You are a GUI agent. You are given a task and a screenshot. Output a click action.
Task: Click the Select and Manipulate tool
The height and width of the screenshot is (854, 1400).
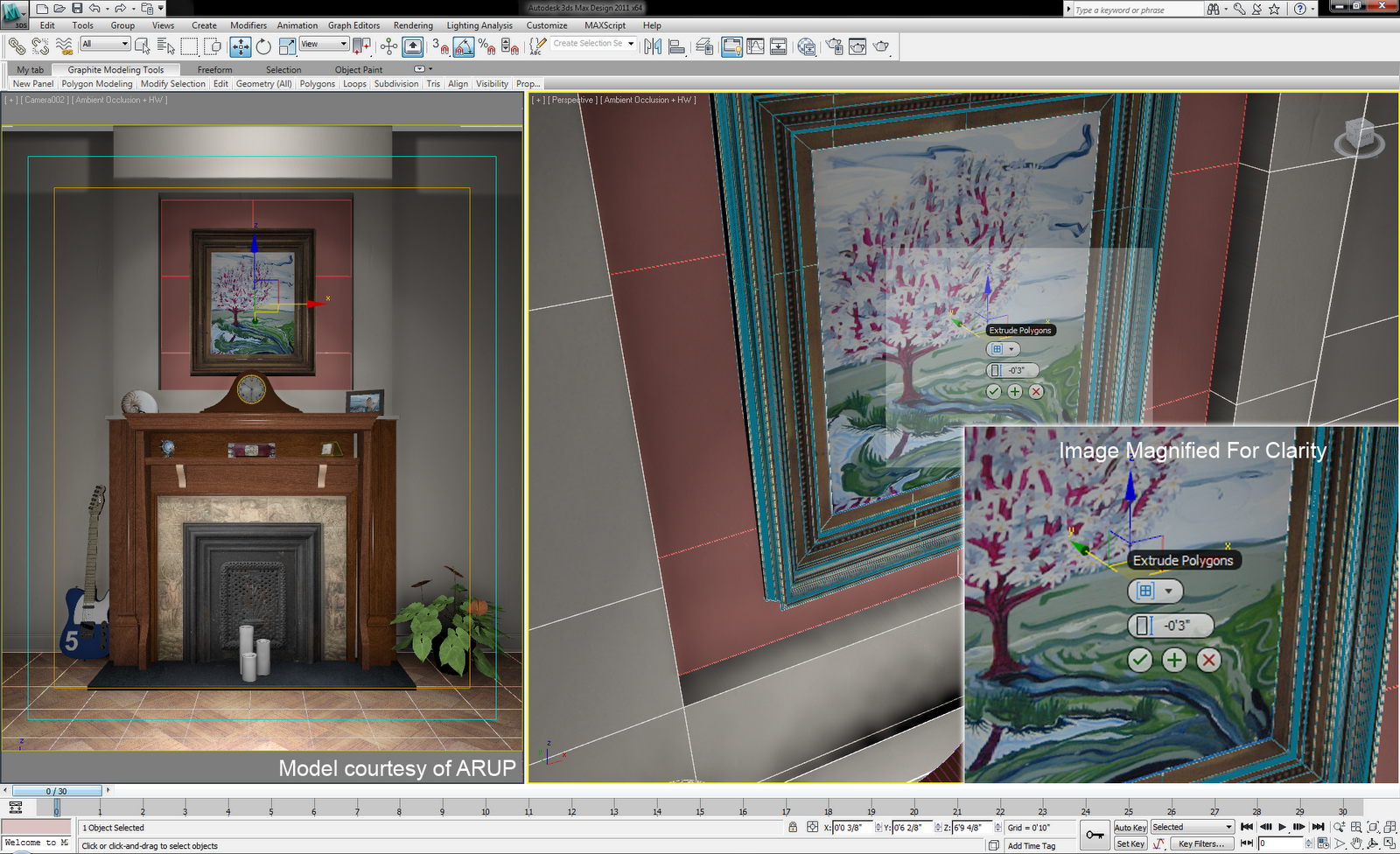click(x=389, y=45)
